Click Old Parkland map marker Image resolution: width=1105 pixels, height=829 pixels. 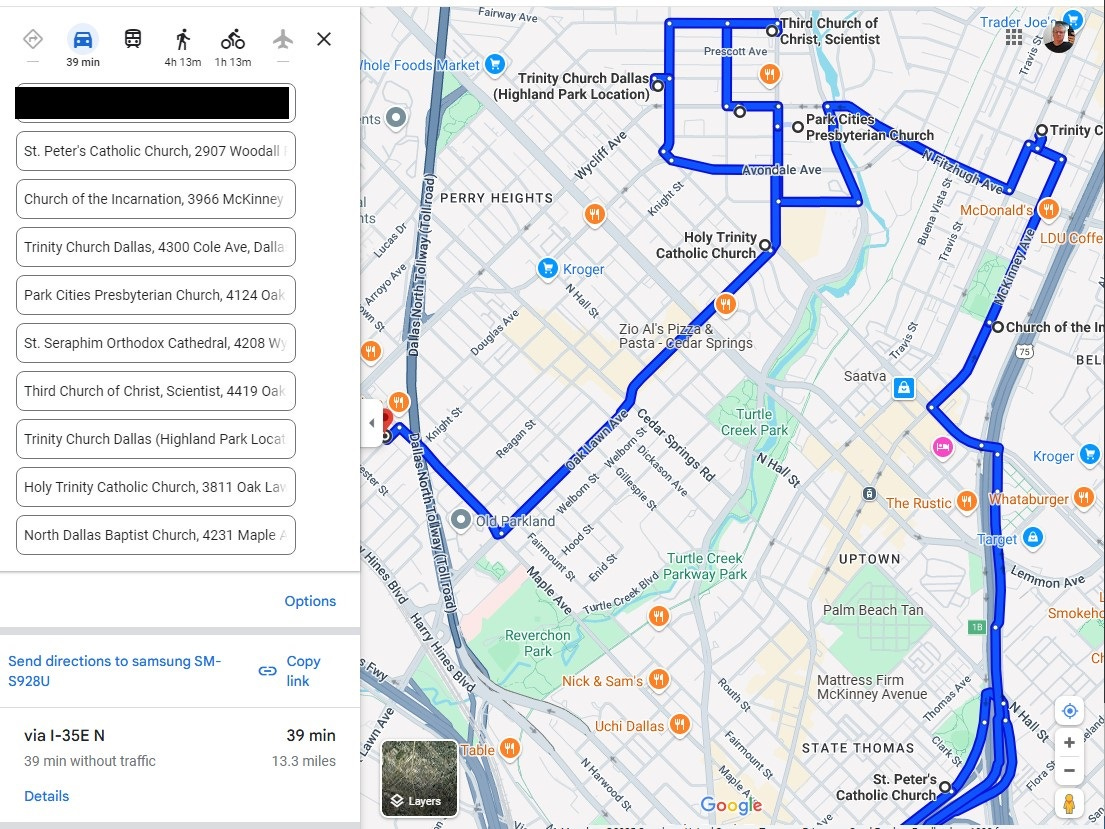pyautogui.click(x=461, y=520)
